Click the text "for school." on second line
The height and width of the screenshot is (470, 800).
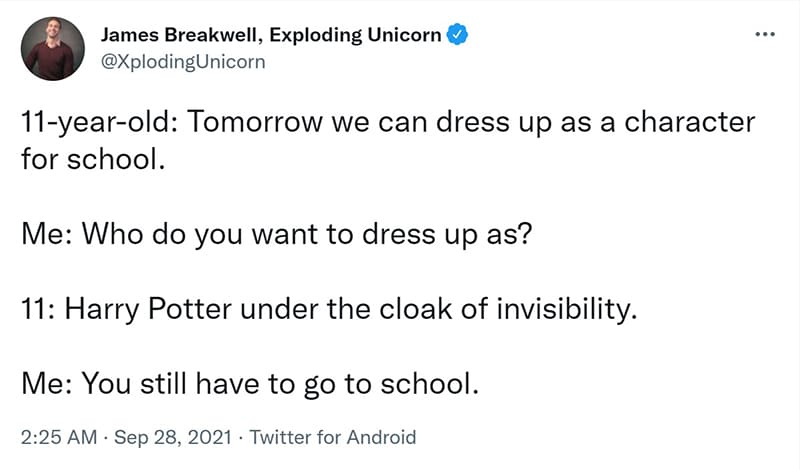click(93, 159)
